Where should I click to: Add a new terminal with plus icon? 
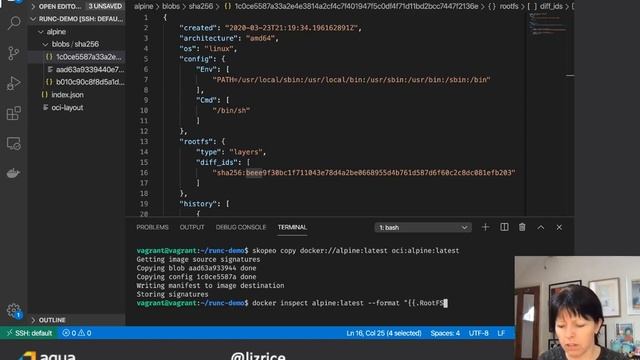(485, 227)
